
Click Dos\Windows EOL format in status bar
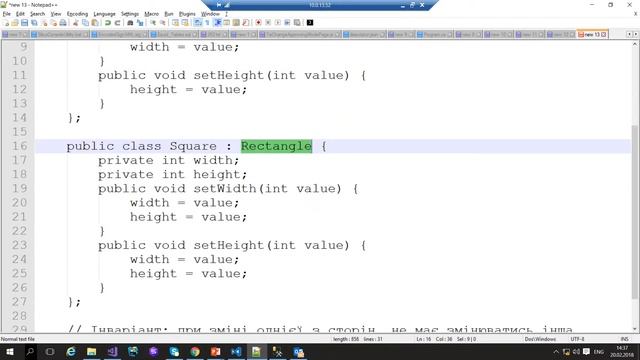tap(540, 339)
